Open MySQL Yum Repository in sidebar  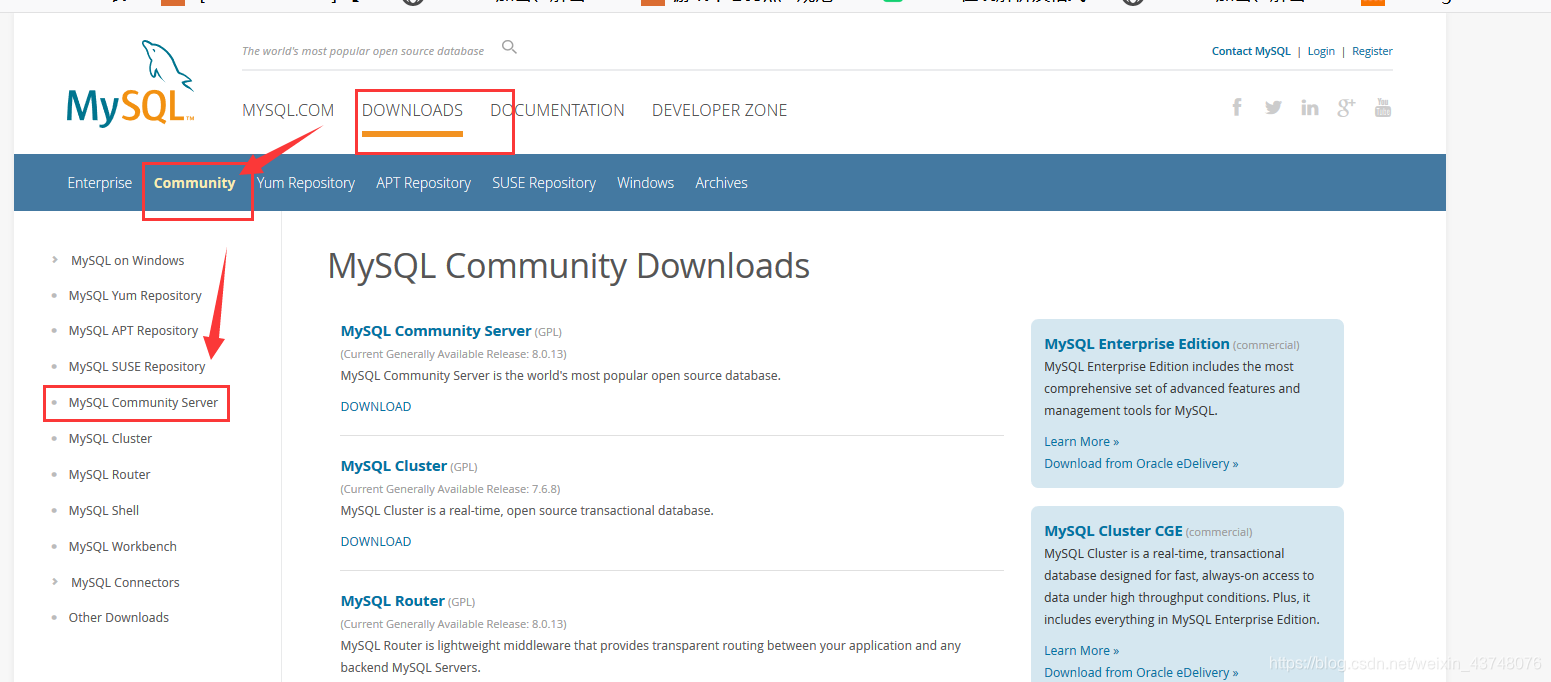[135, 295]
